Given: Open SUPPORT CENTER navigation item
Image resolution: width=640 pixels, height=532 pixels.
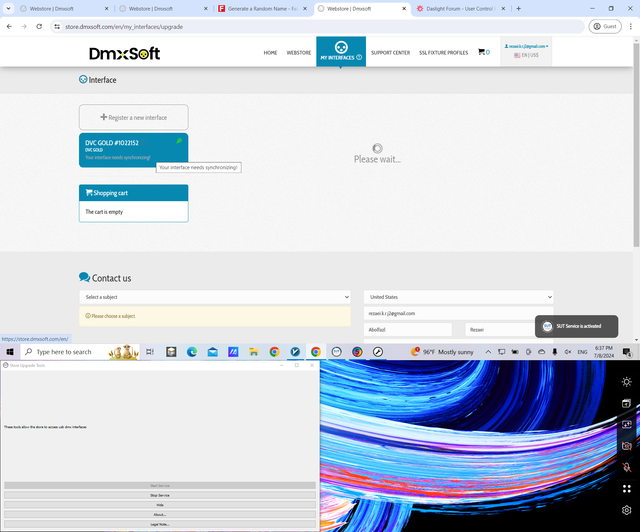Looking at the screenshot, I should click(391, 53).
